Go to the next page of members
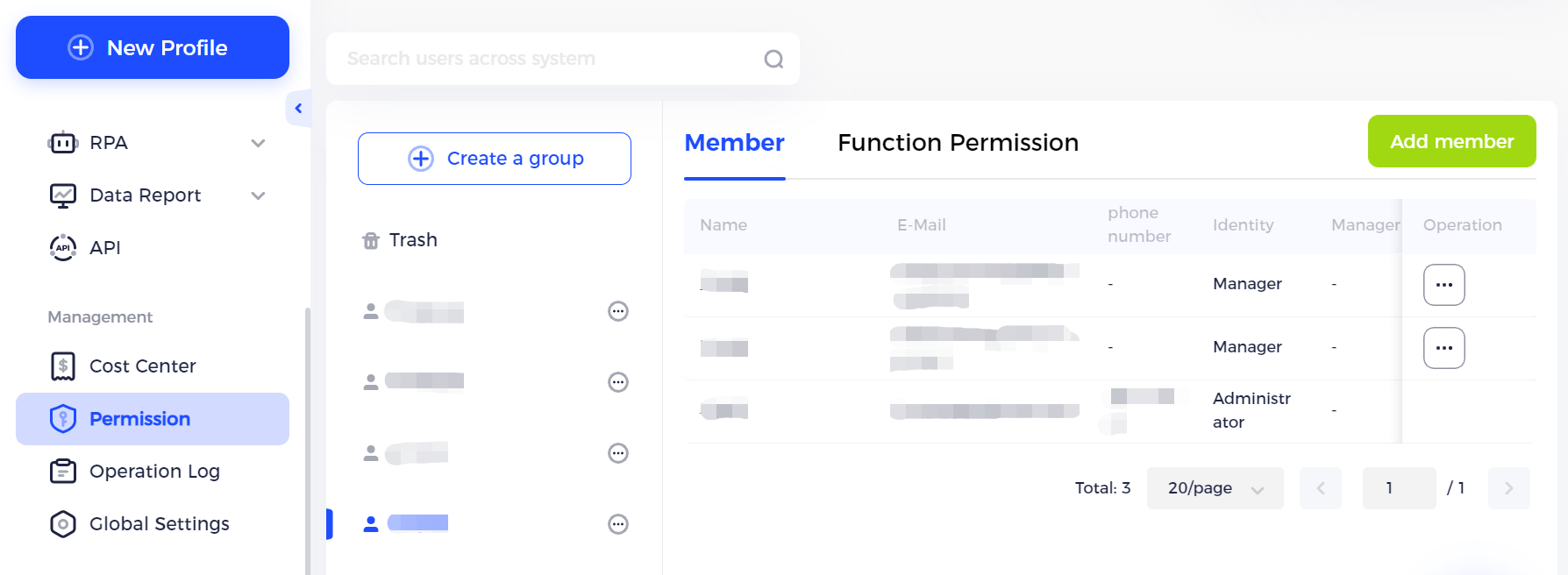1568x575 pixels. coord(1508,488)
